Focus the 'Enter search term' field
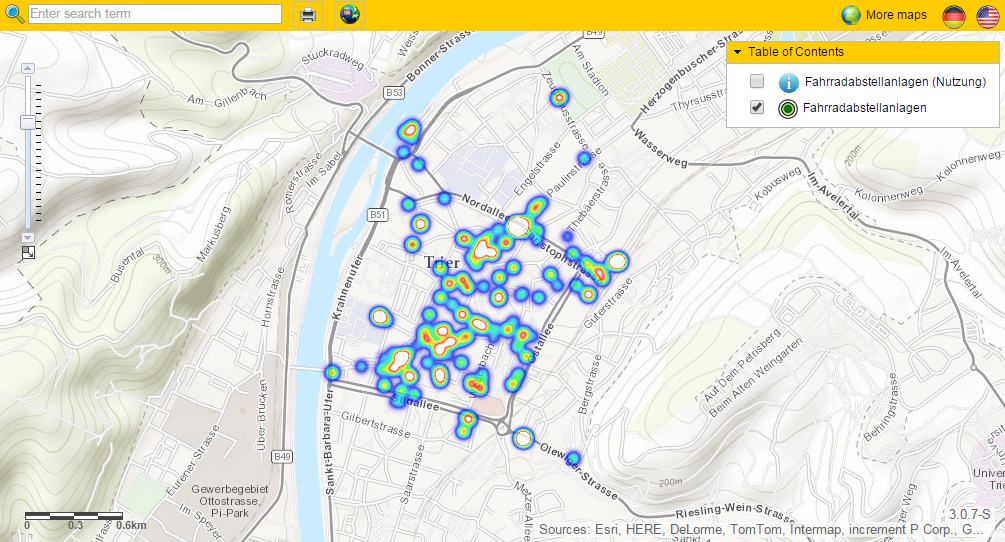The height and width of the screenshot is (542, 1005). coord(154,13)
